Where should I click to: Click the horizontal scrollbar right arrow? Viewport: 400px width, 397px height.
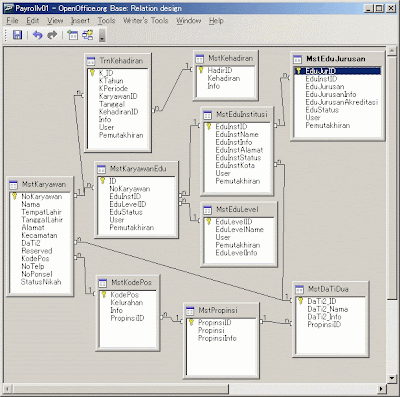381,388
